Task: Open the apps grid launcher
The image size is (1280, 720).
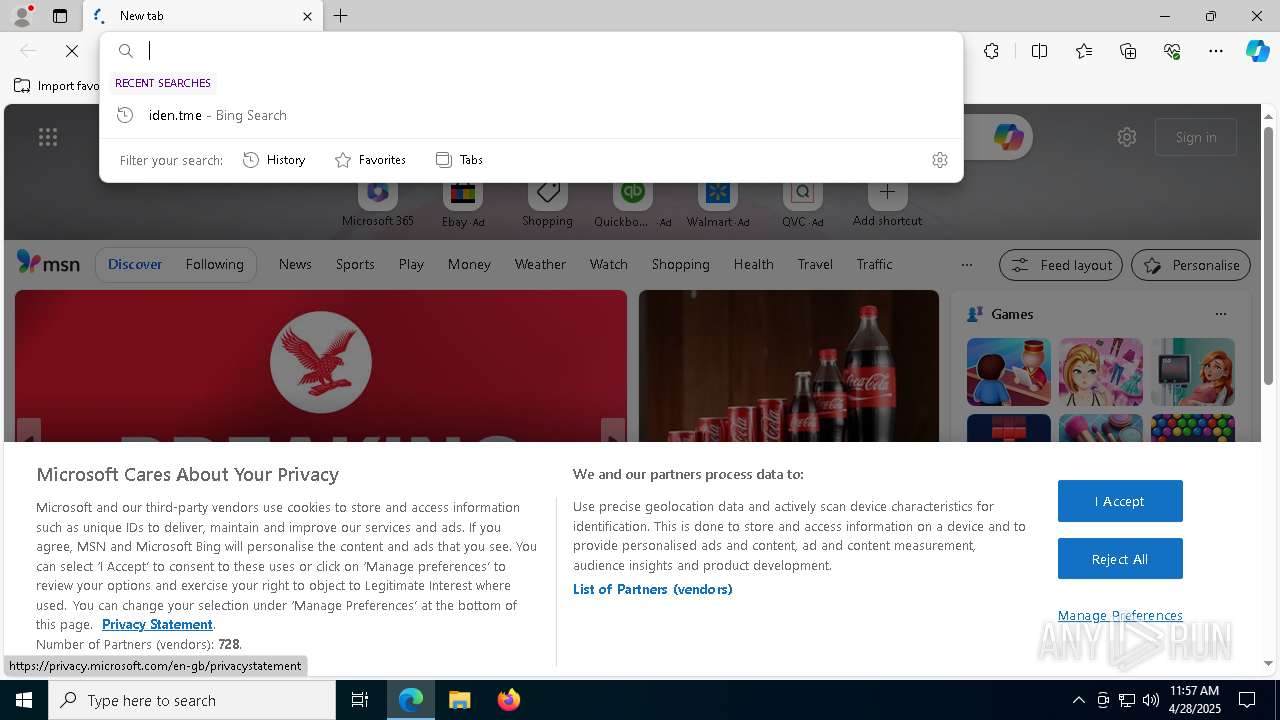Action: click(48, 137)
